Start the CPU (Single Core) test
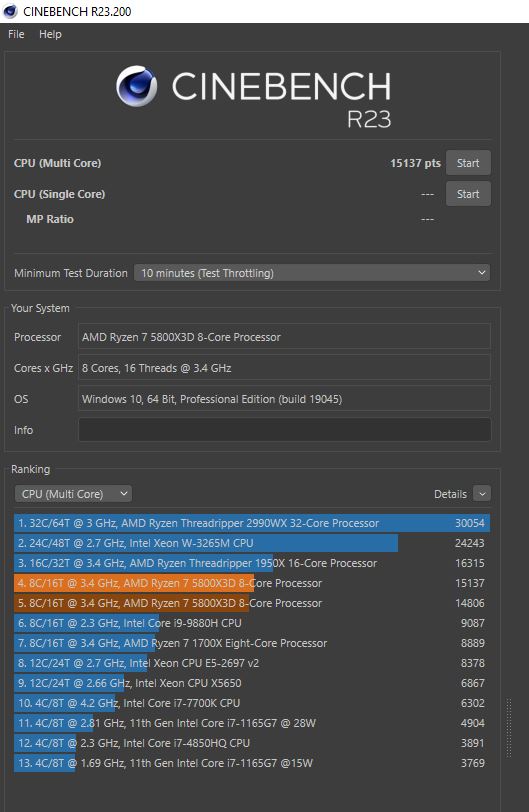This screenshot has width=529, height=812. click(x=468, y=194)
